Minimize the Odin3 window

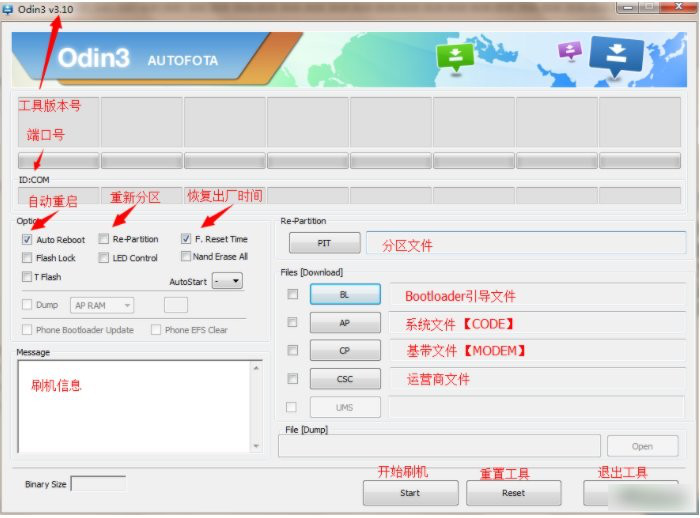627,7
